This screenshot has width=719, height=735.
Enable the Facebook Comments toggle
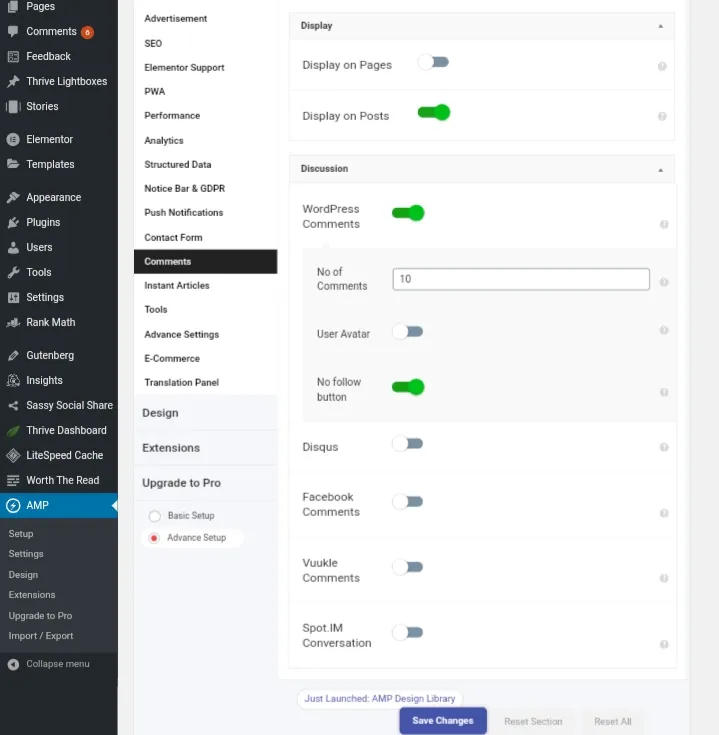pyautogui.click(x=408, y=502)
